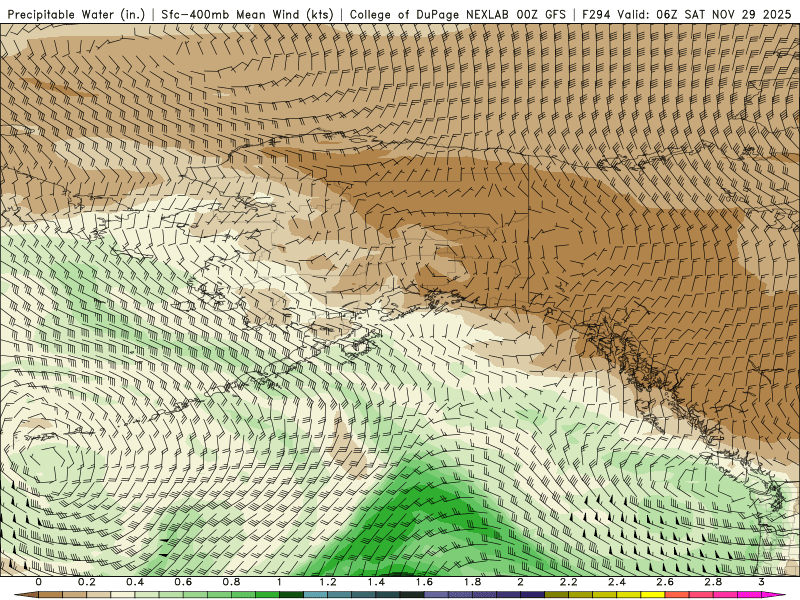Click the "0.4" colorbar label
The height and width of the screenshot is (600, 800).
click(135, 582)
